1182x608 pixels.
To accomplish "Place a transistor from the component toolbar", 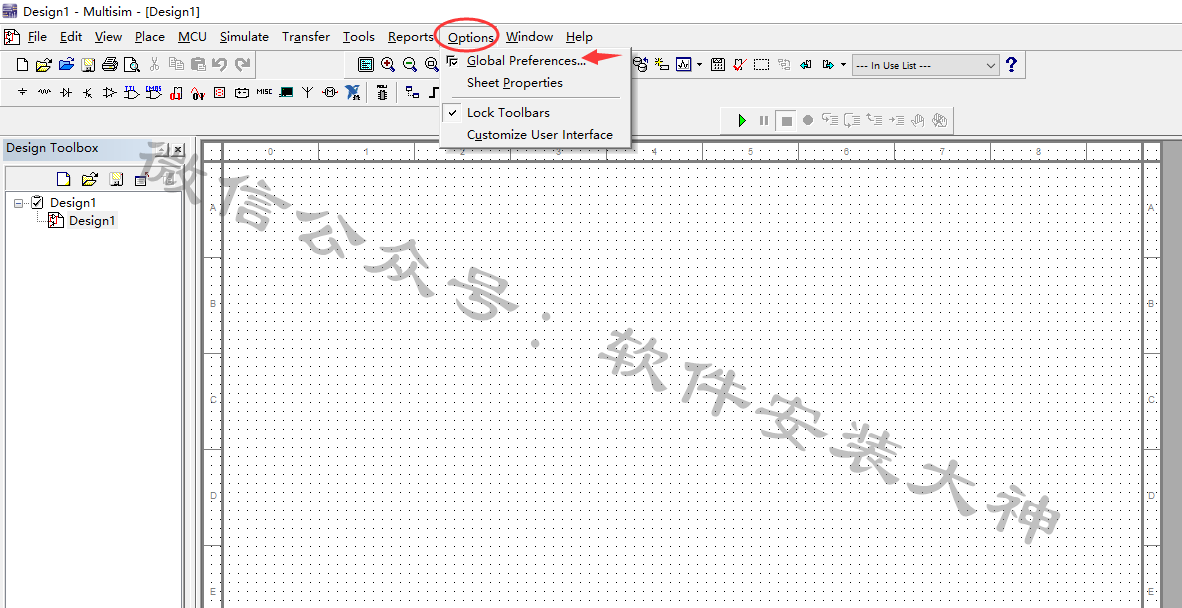I will tap(87, 93).
